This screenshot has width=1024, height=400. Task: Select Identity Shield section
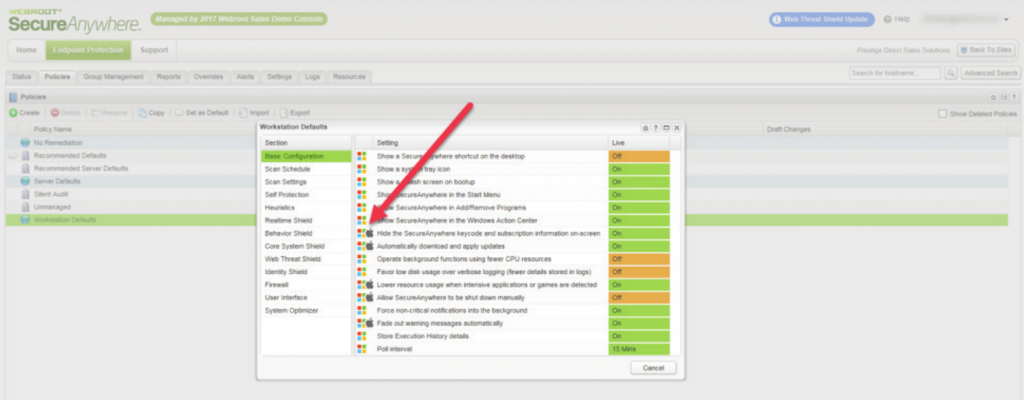[x=306, y=272]
